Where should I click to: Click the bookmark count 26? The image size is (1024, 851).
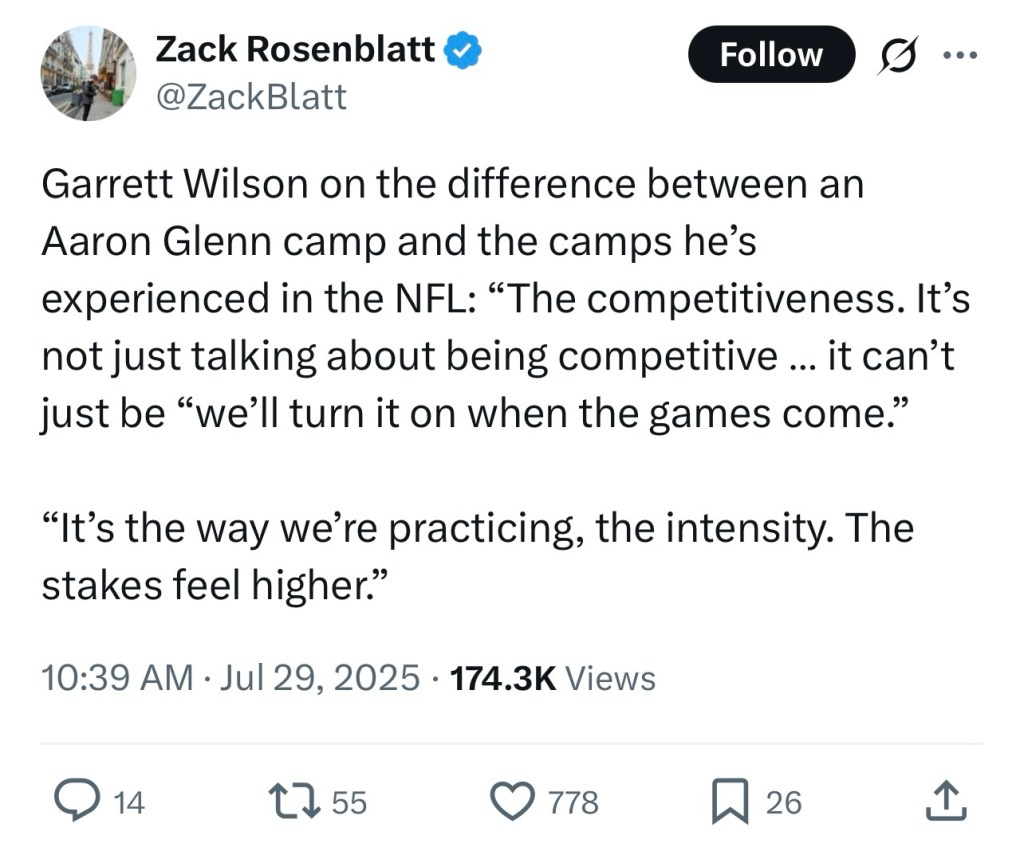click(784, 801)
